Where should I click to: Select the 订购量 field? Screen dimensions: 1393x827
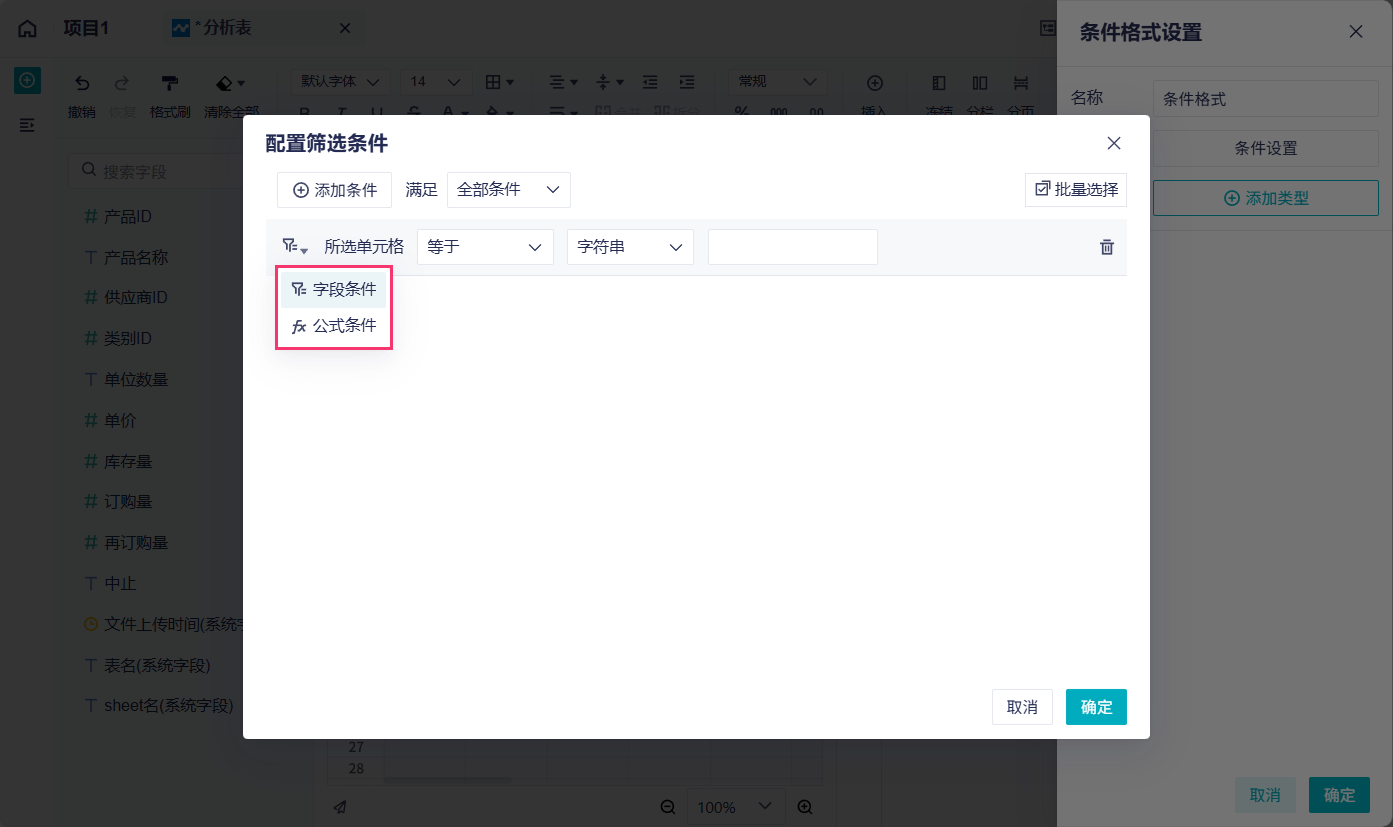(x=128, y=502)
